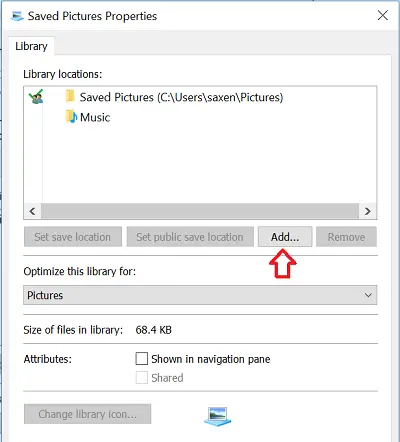
Task: Click the Add... button
Action: point(285,237)
